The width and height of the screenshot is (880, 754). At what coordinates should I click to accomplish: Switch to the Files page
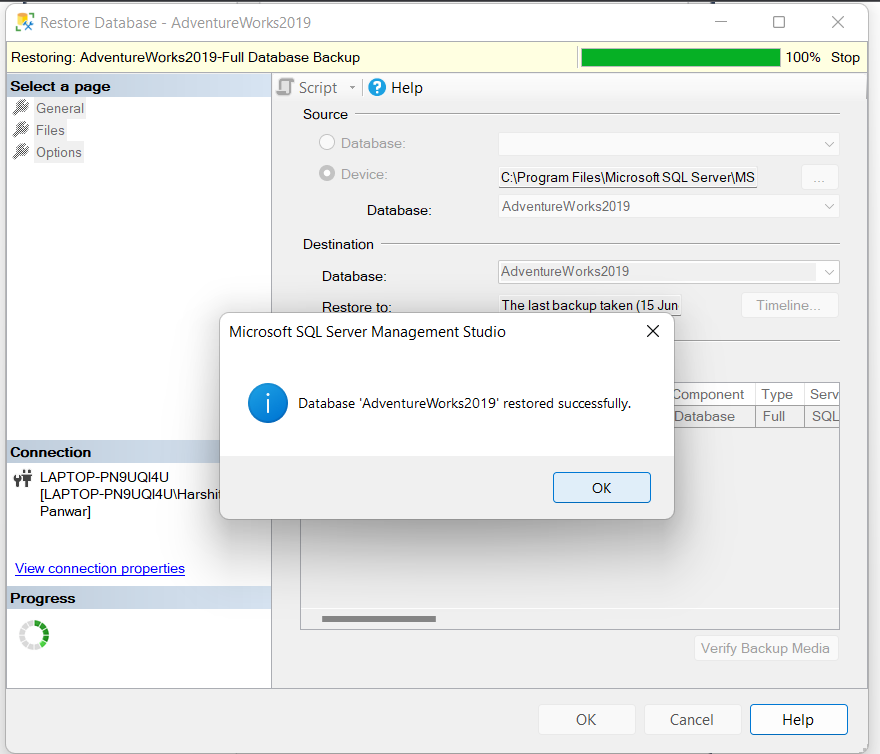[50, 130]
